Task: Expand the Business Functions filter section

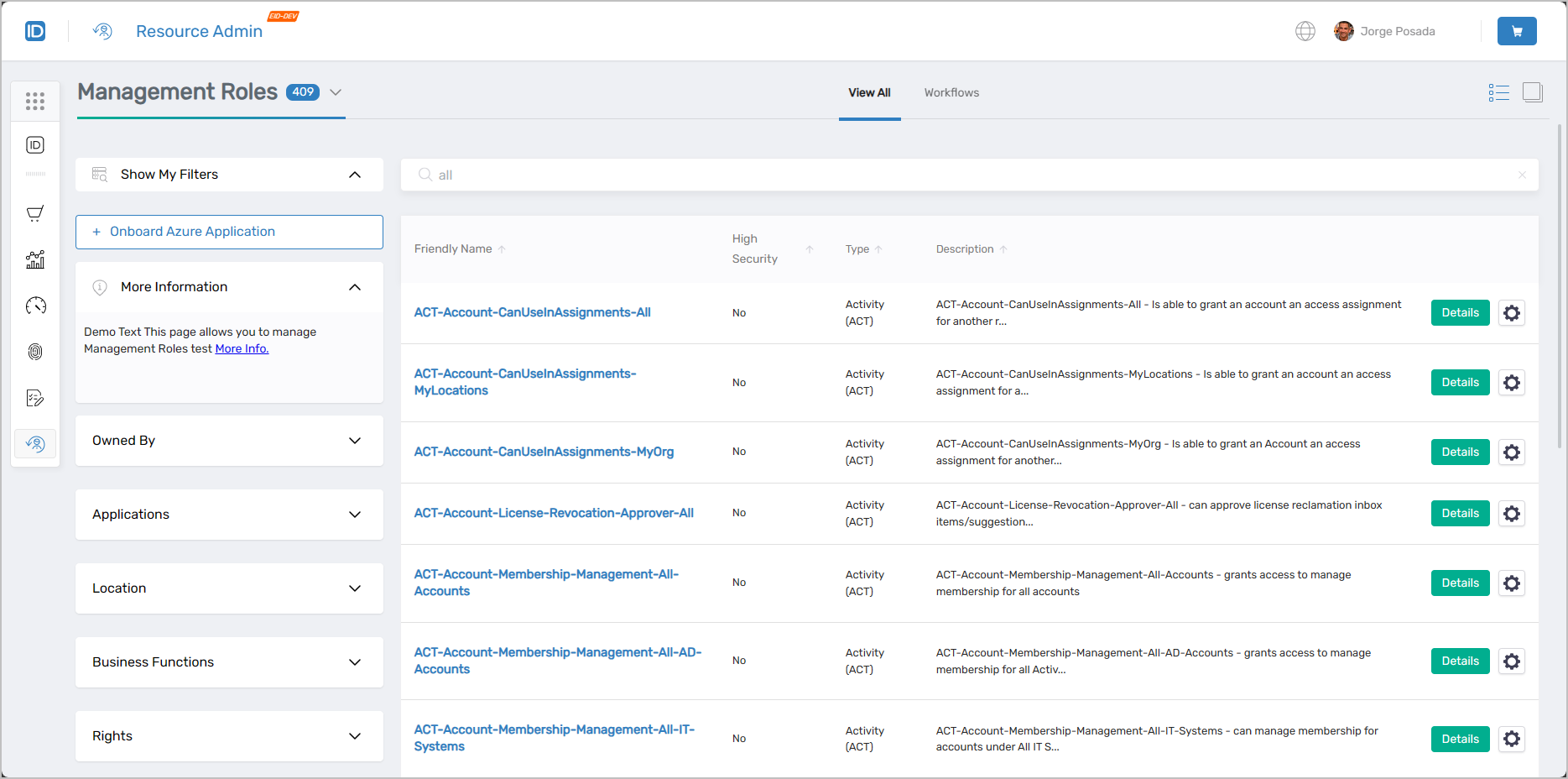Action: click(354, 661)
